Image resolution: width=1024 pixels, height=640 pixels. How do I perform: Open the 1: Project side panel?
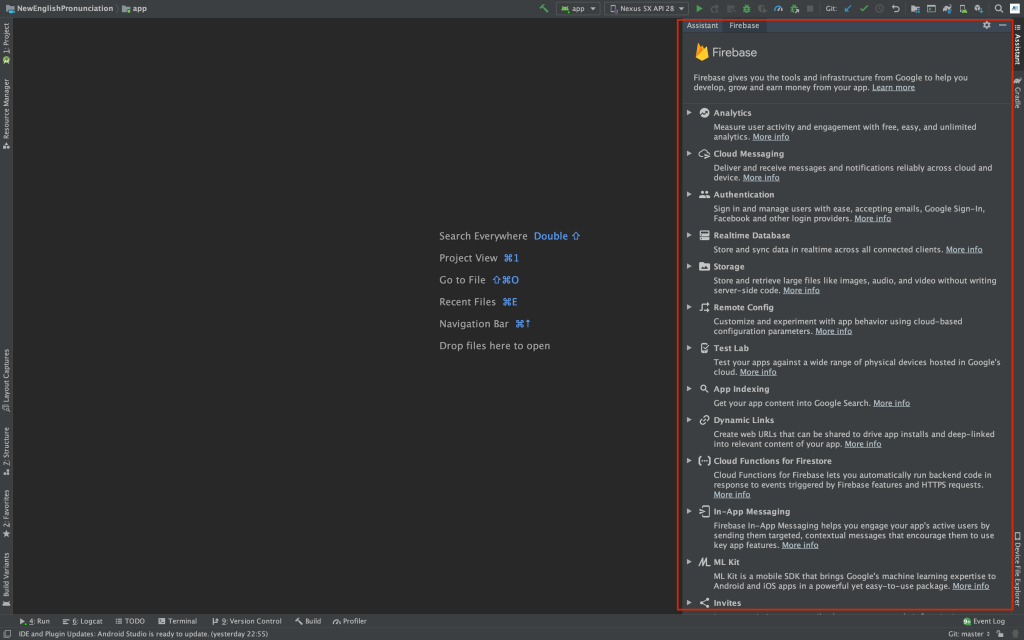(7, 43)
